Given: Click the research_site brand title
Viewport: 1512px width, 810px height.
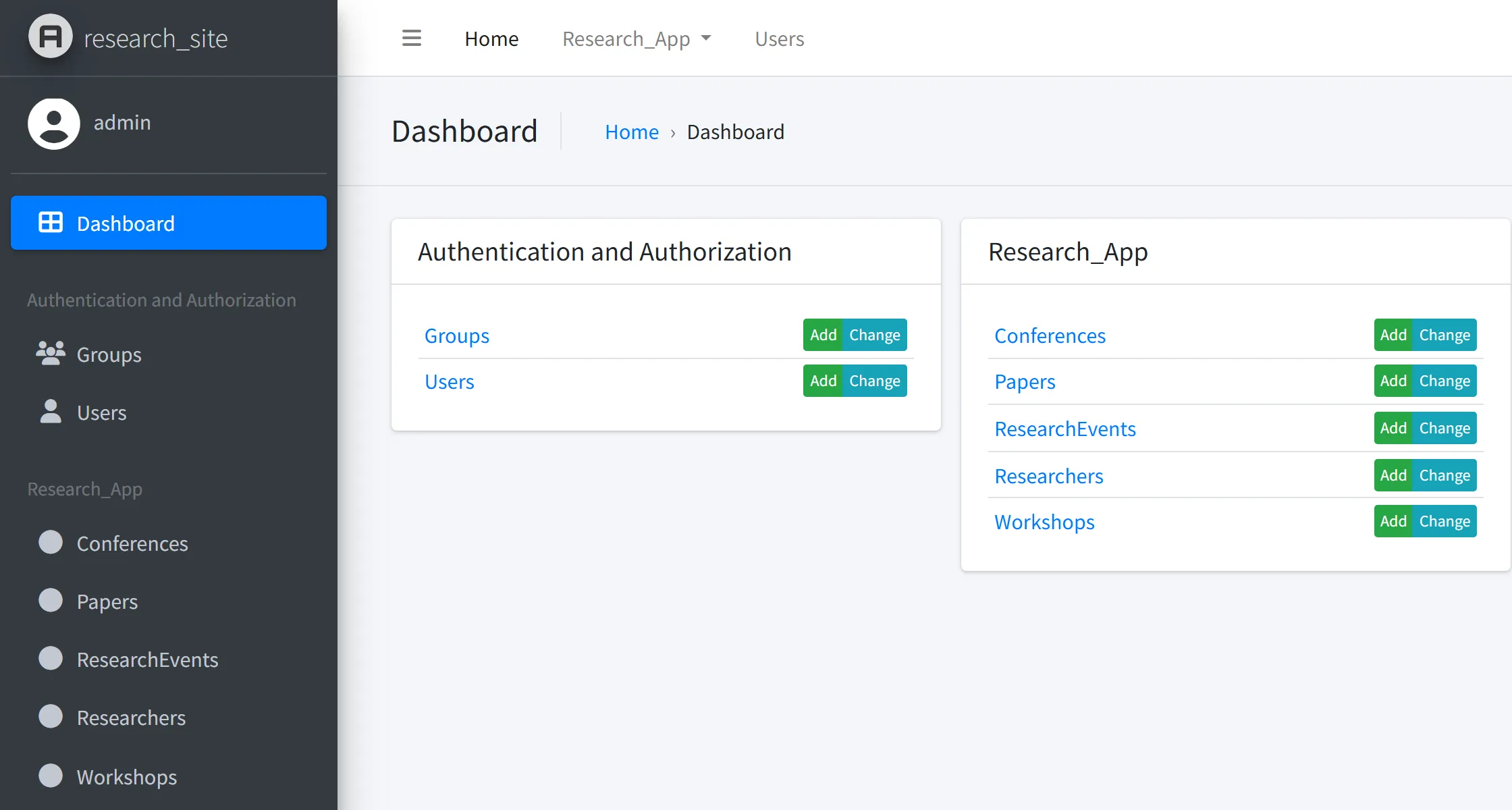Looking at the screenshot, I should 156,38.
